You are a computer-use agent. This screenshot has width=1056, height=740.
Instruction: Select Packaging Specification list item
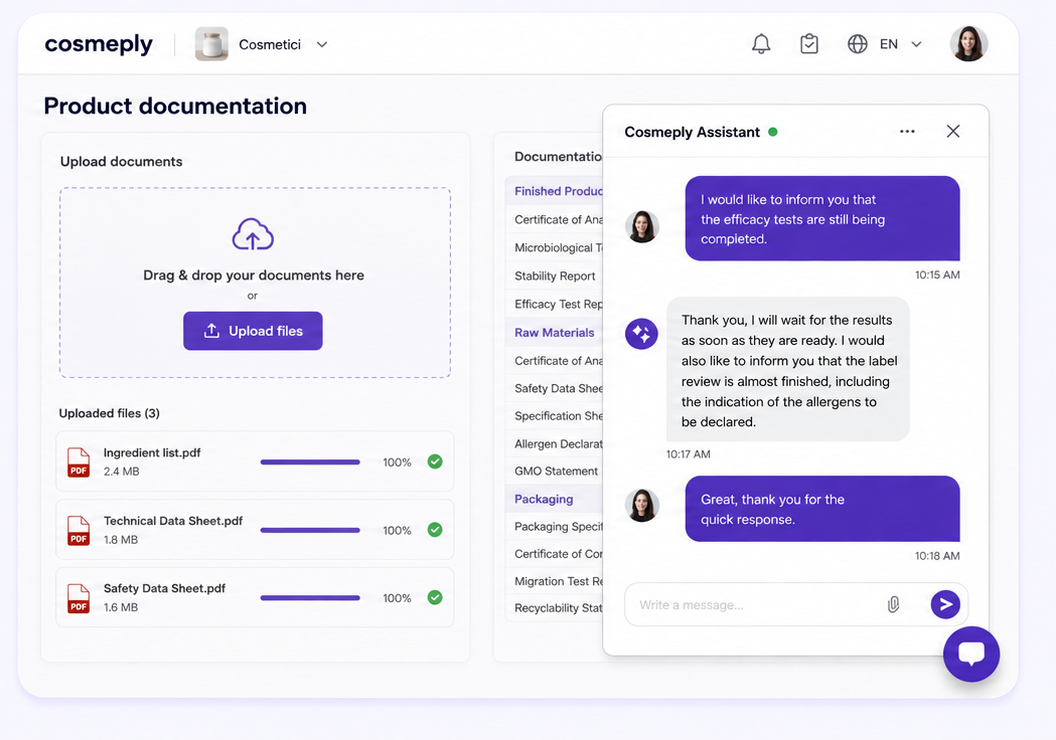click(554, 527)
